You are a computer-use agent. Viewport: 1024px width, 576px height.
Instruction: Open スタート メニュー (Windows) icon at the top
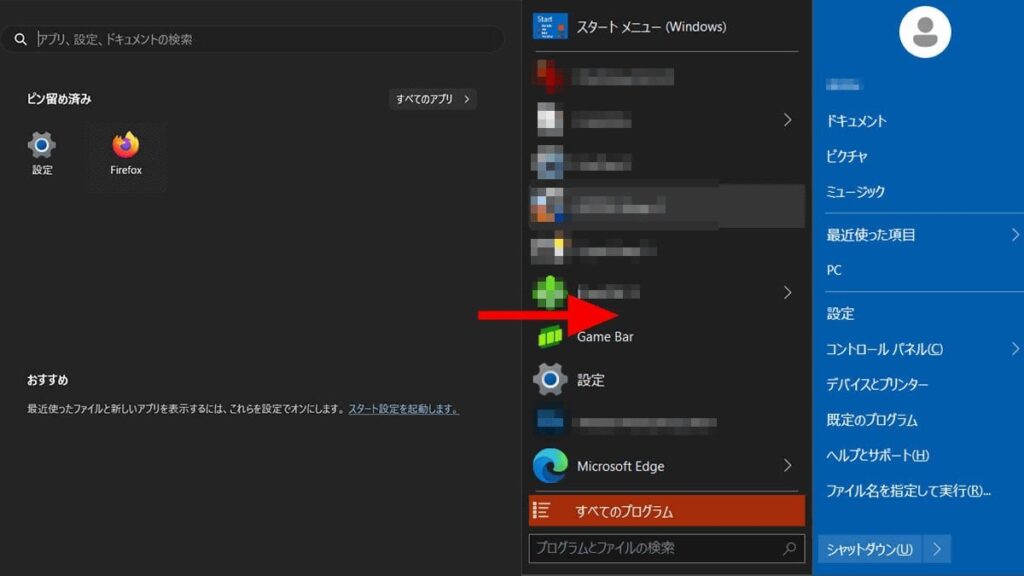(x=550, y=27)
